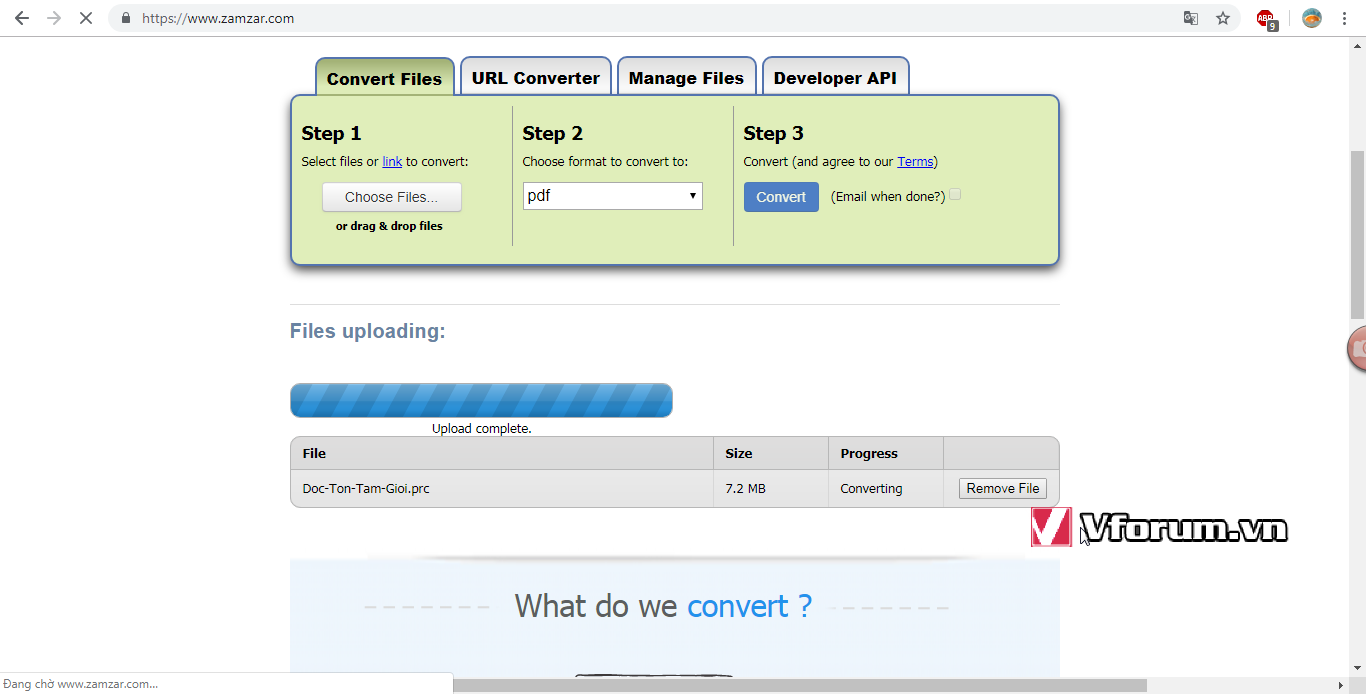Viewport: 1366px width, 694px height.
Task: Tick the Email when done checkbox
Action: coord(955,195)
